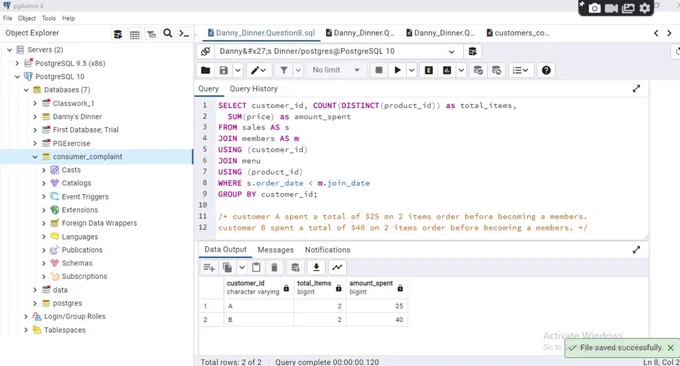Open query tool help icon
This screenshot has height=366, width=680.
pyautogui.click(x=546, y=70)
